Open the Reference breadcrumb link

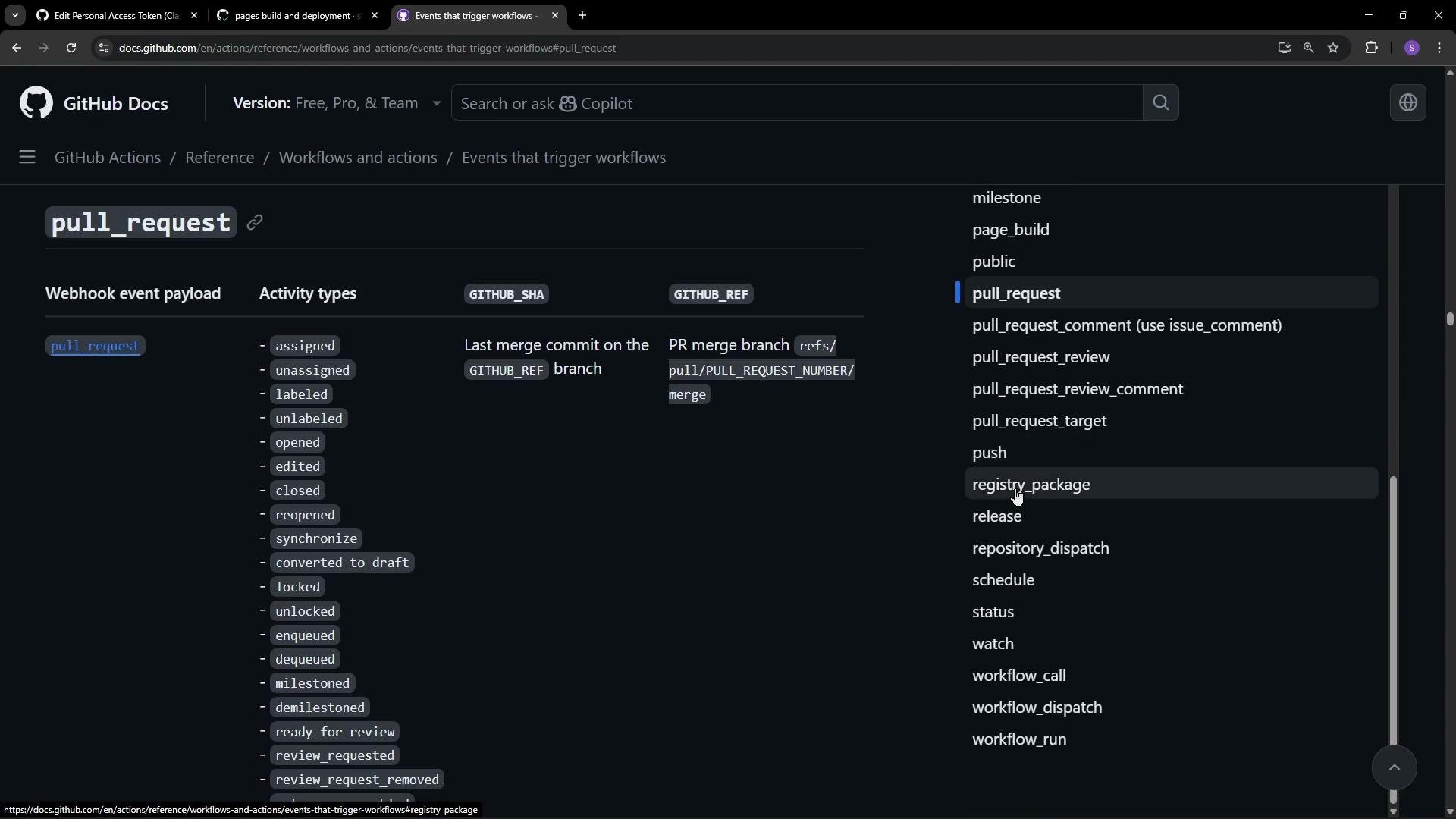(220, 158)
